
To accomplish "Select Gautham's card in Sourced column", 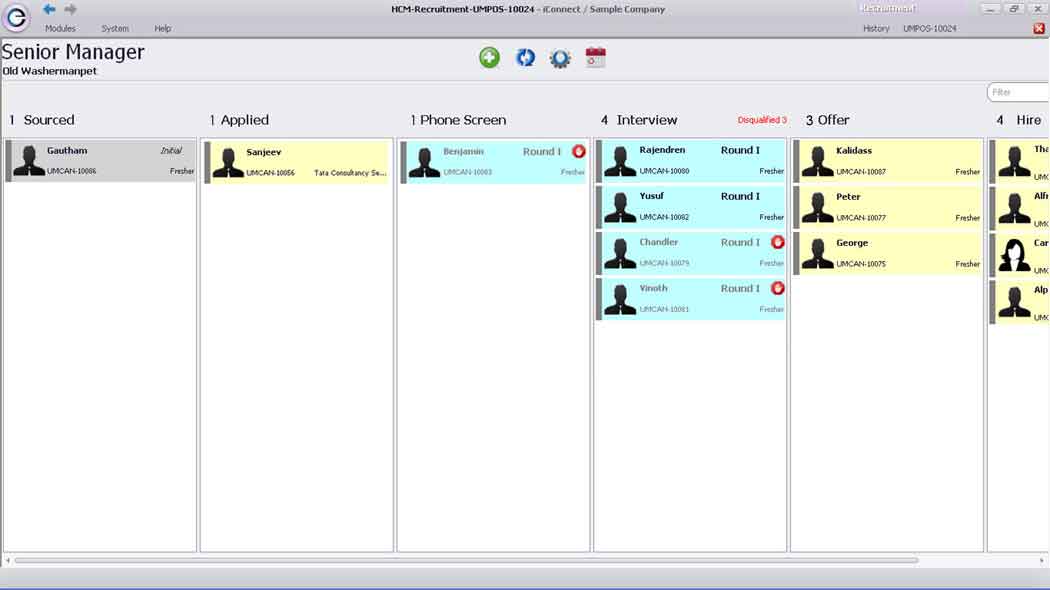I will click(100, 161).
